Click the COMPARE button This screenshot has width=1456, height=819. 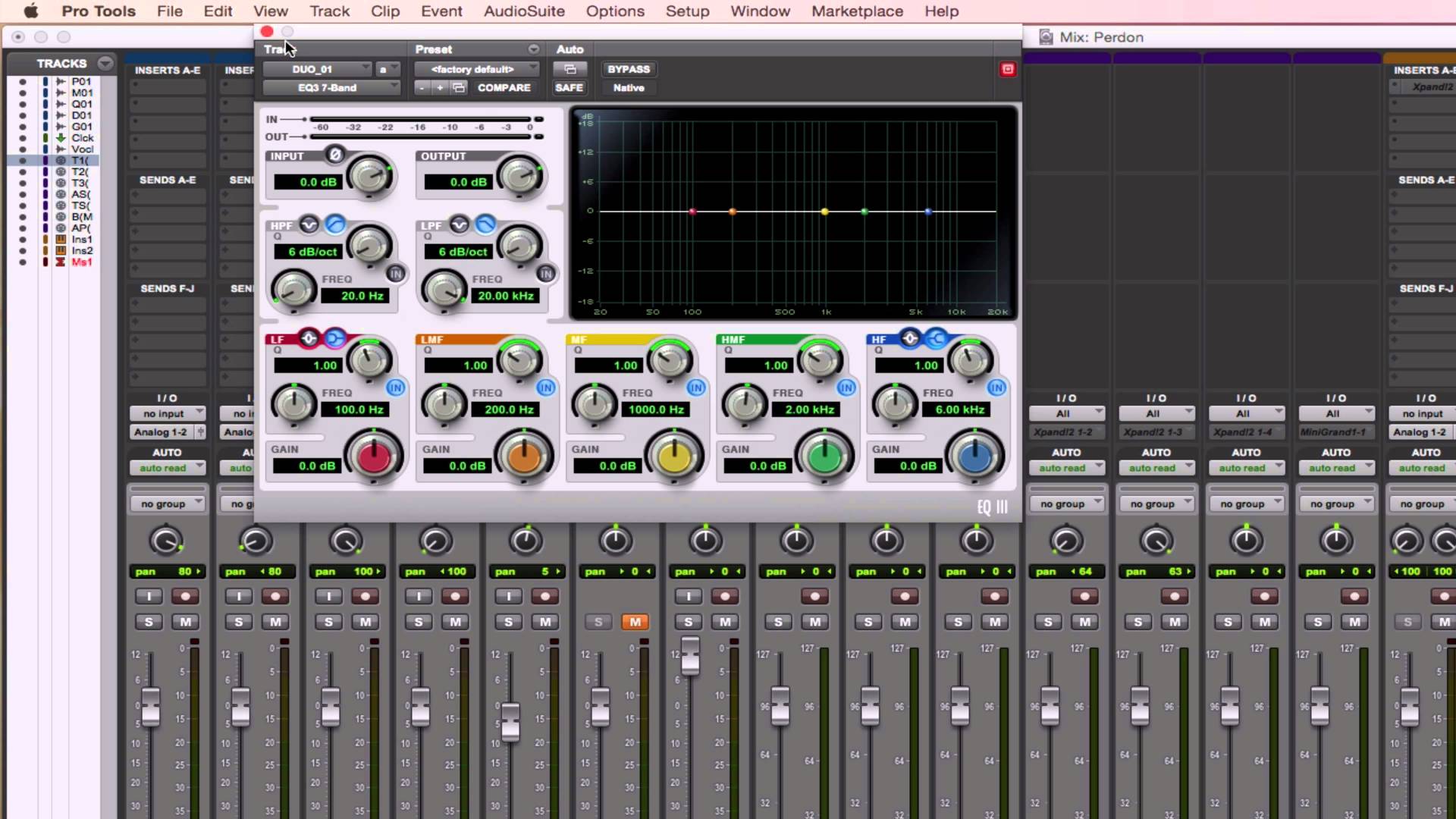click(504, 88)
